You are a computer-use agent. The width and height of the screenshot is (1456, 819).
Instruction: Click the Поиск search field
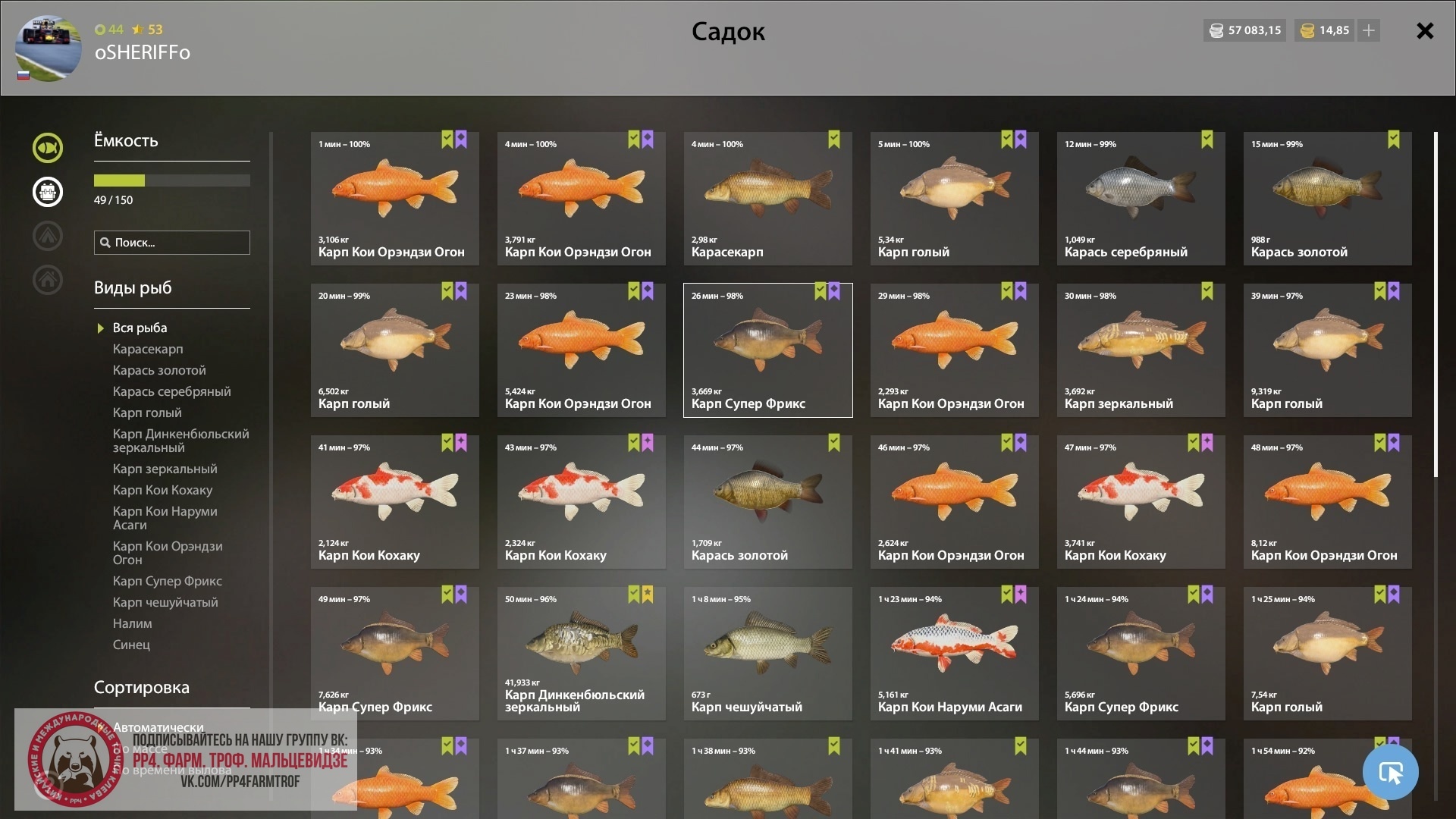coord(172,243)
